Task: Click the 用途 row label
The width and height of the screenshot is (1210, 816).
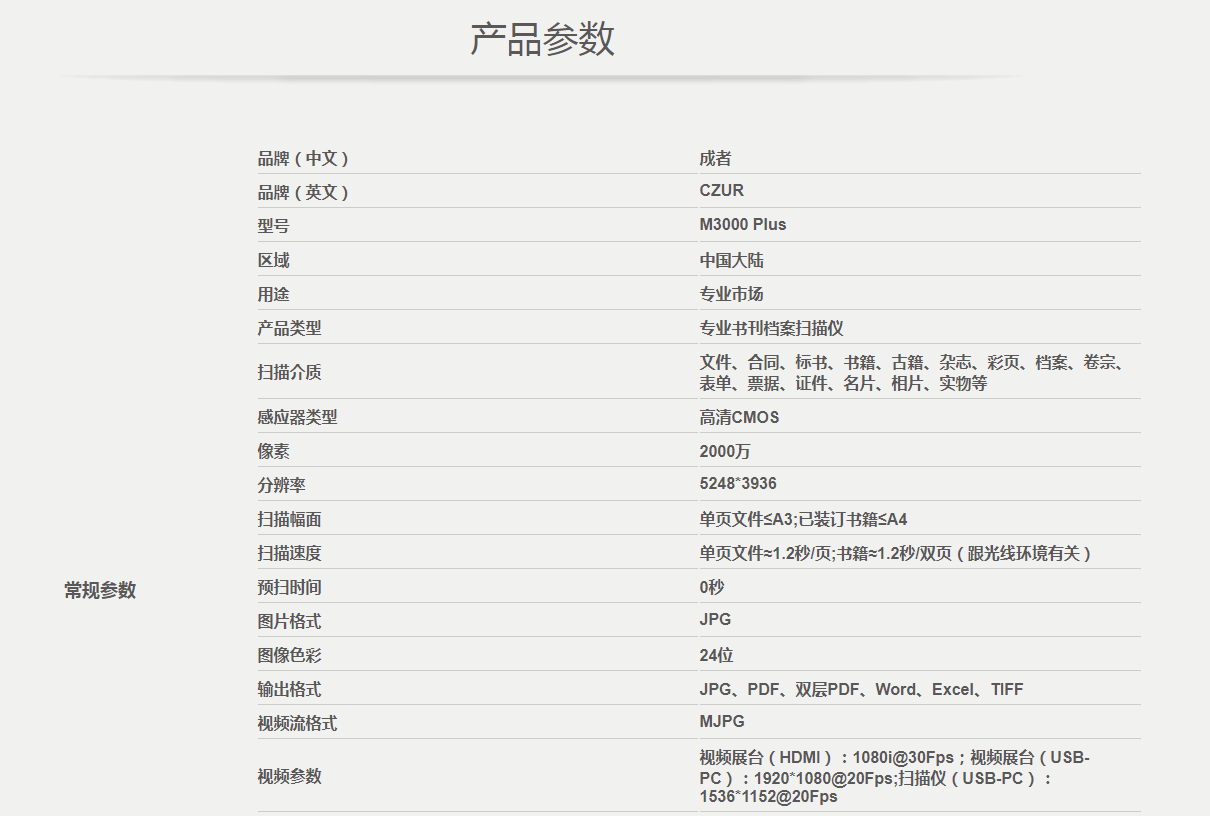Action: point(273,294)
